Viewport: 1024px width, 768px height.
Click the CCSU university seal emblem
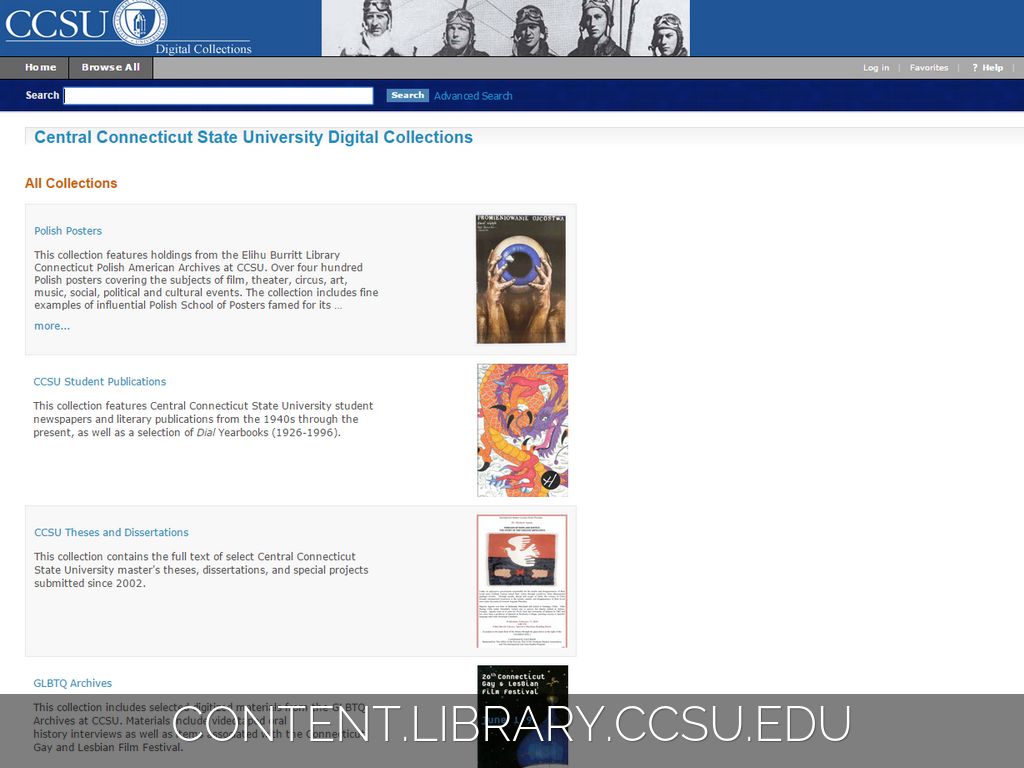click(x=140, y=22)
